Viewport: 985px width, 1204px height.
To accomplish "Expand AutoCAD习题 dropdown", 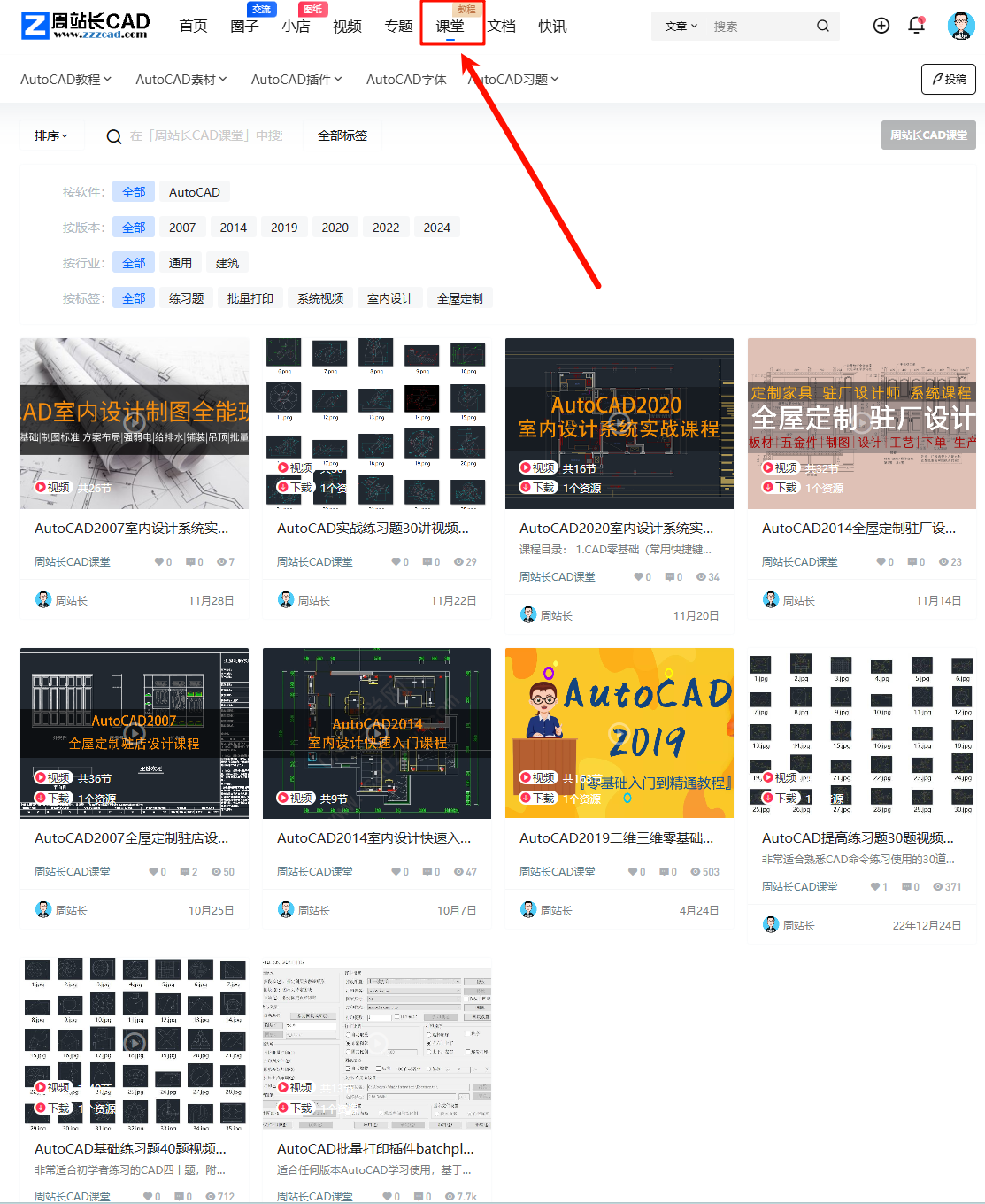I will (514, 79).
